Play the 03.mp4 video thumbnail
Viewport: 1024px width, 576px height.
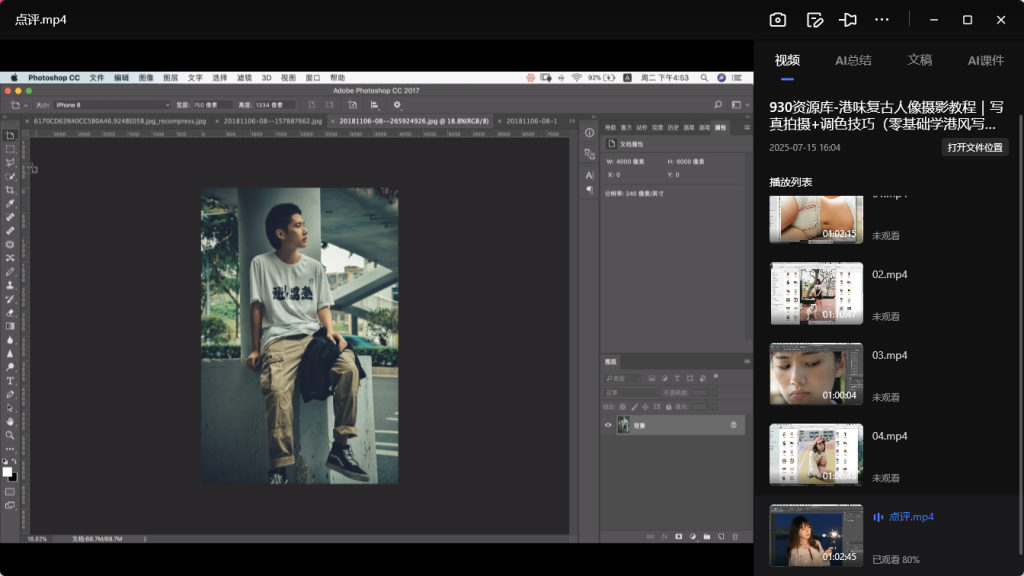[815, 373]
